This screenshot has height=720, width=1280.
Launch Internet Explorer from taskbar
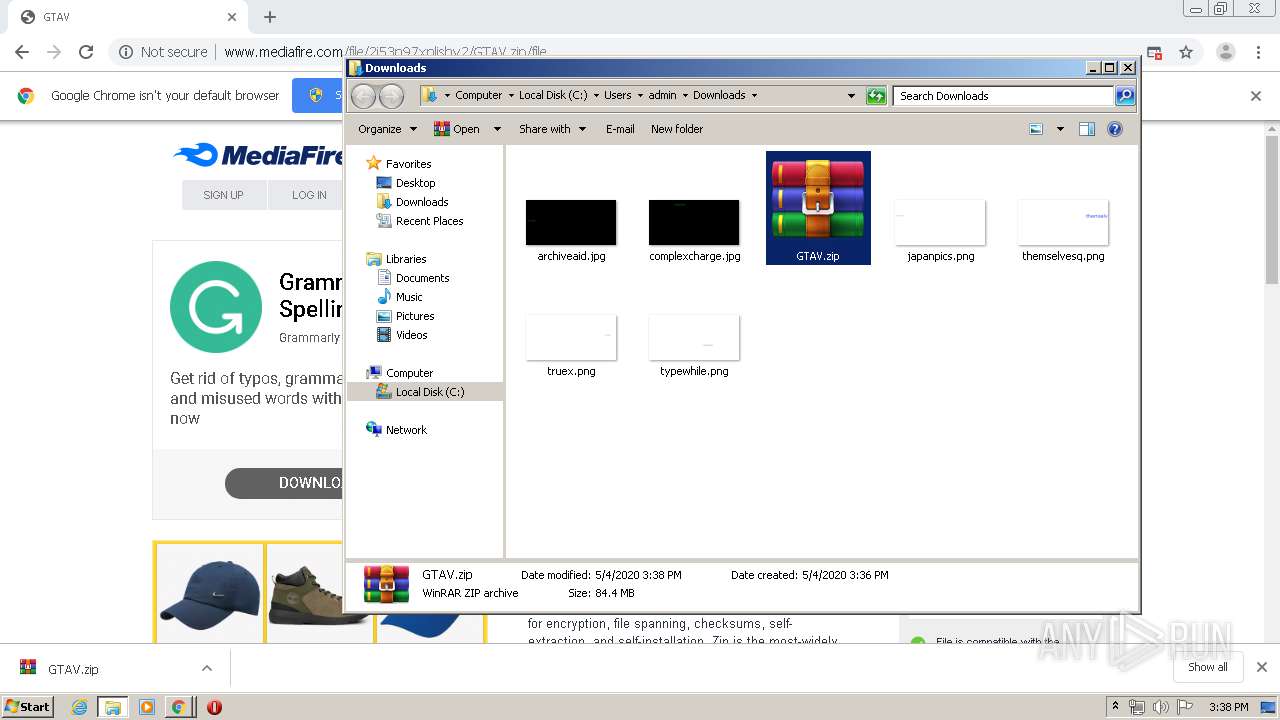coord(79,707)
